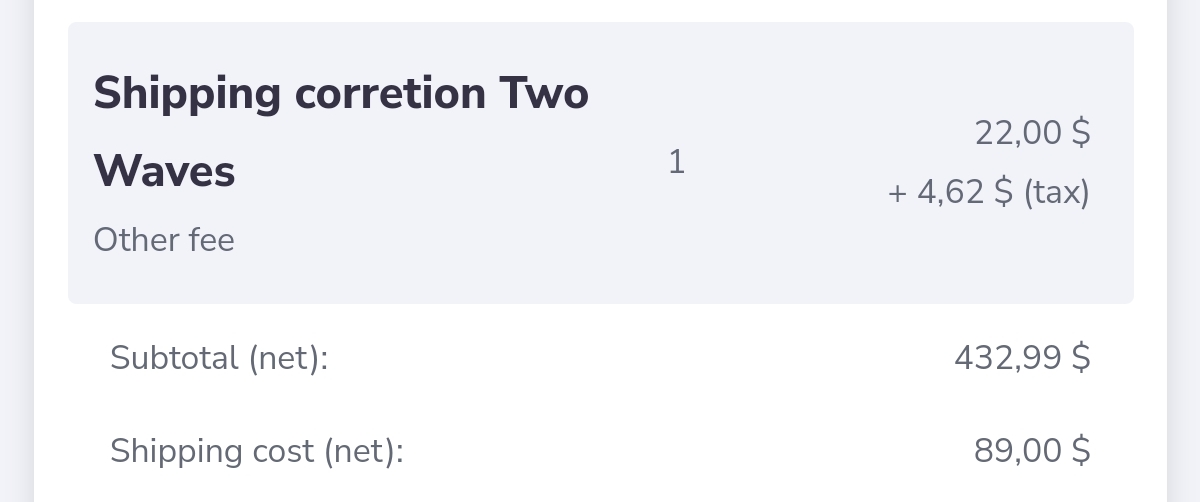Click the dollar sign after 89,00
Image resolution: width=1200 pixels, height=502 pixels.
pos(1081,451)
